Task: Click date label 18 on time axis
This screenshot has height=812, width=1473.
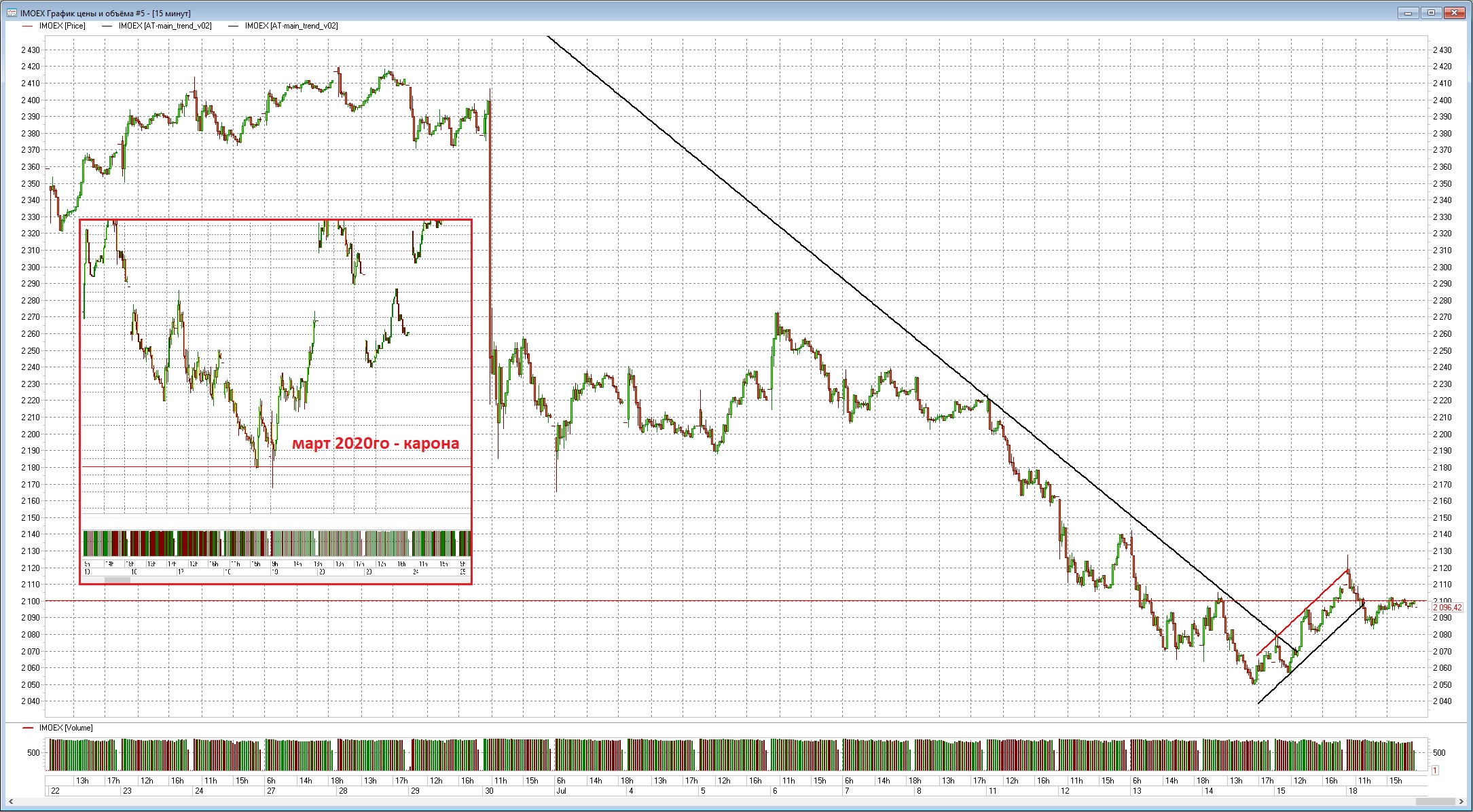Action: tap(1353, 791)
